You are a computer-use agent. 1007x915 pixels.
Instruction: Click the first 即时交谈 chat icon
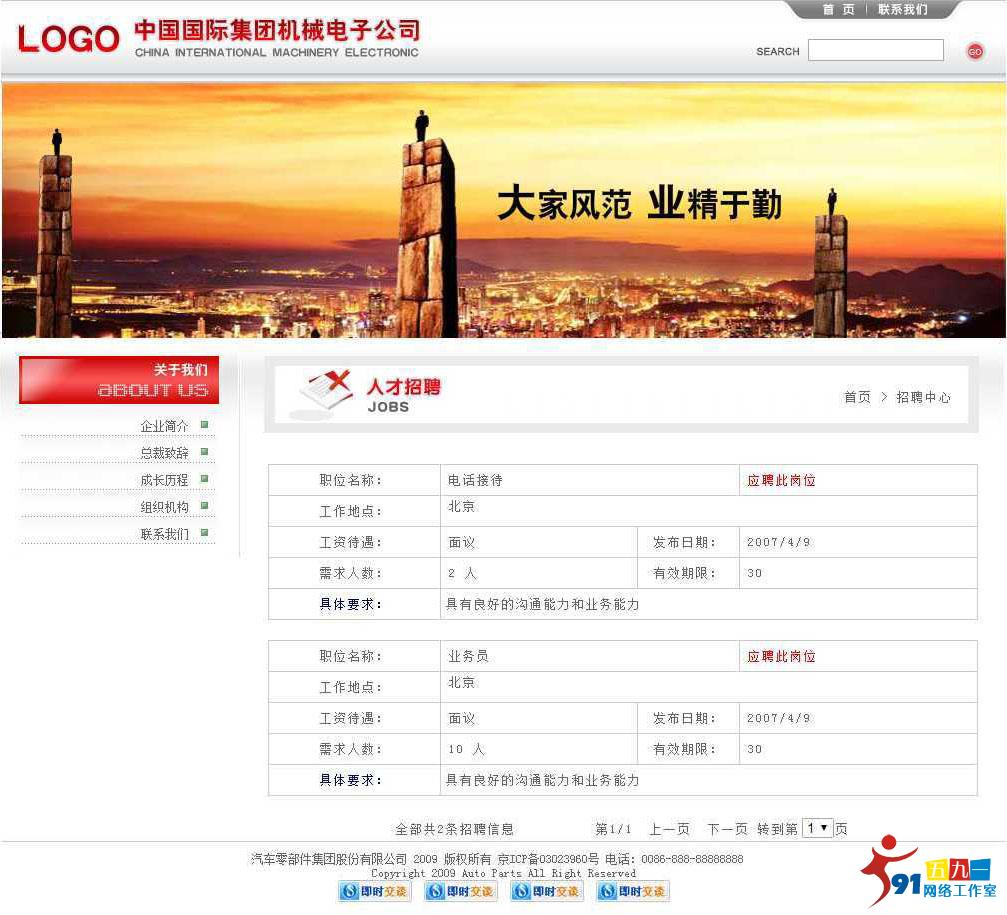click(x=375, y=891)
